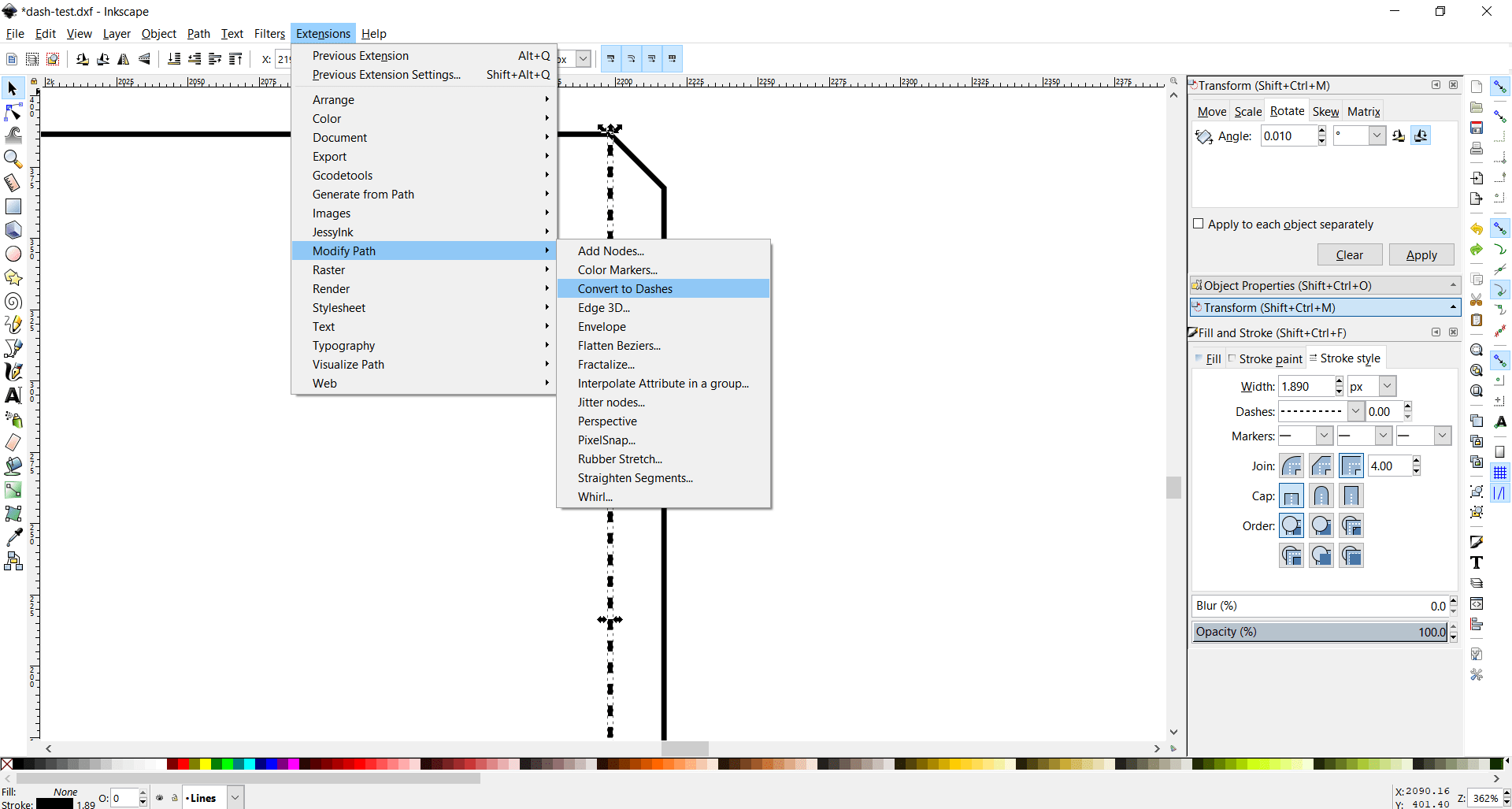
Task: Click the Apply button in Transform
Action: click(x=1421, y=255)
